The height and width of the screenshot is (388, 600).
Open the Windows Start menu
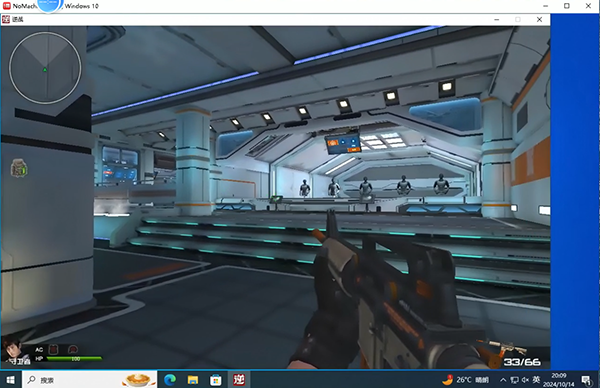click(11, 380)
